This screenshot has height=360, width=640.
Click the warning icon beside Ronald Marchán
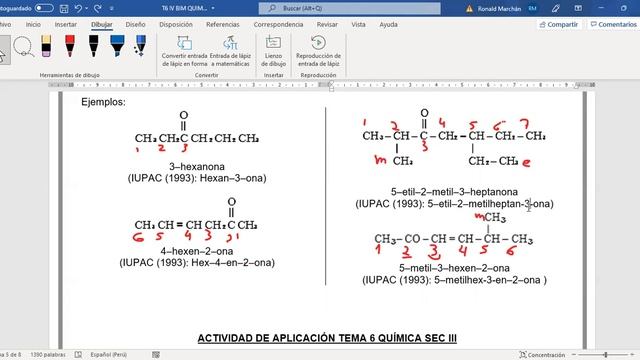coord(469,9)
